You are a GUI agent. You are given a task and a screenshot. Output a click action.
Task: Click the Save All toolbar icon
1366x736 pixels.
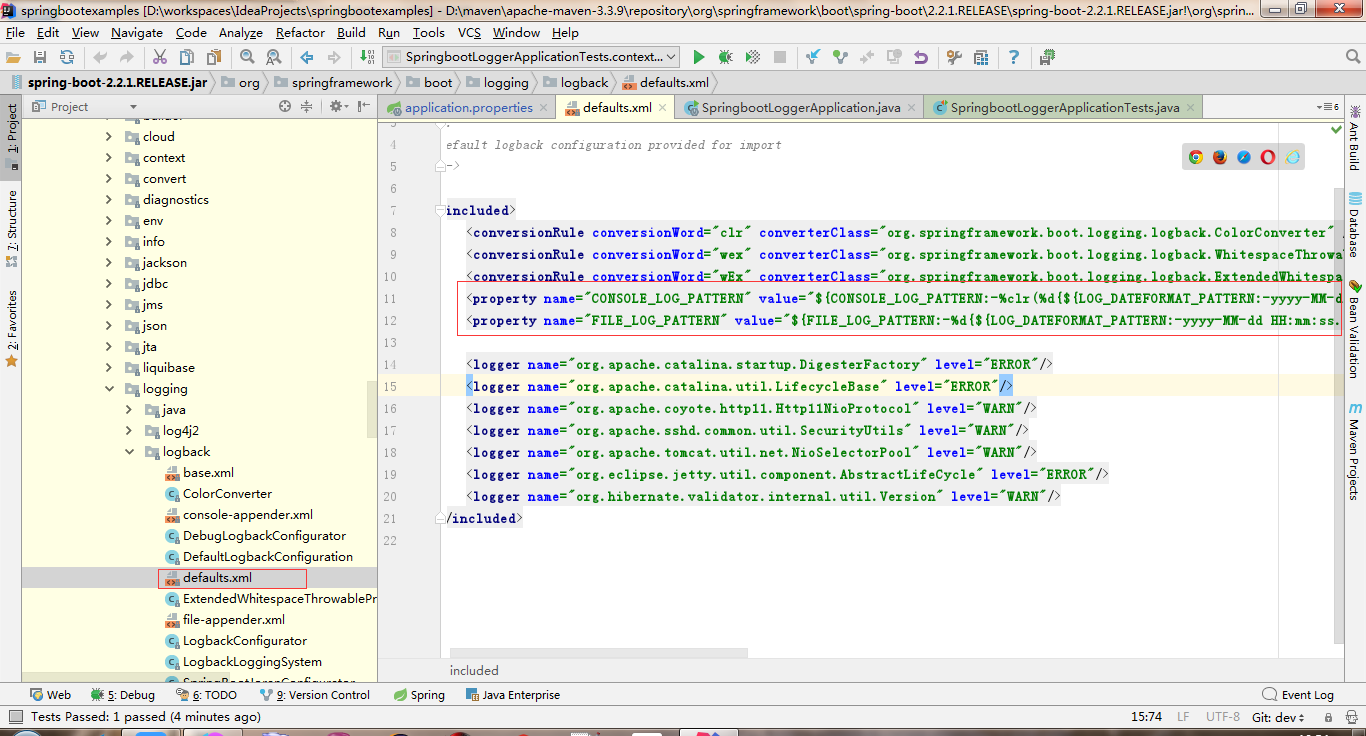click(40, 57)
